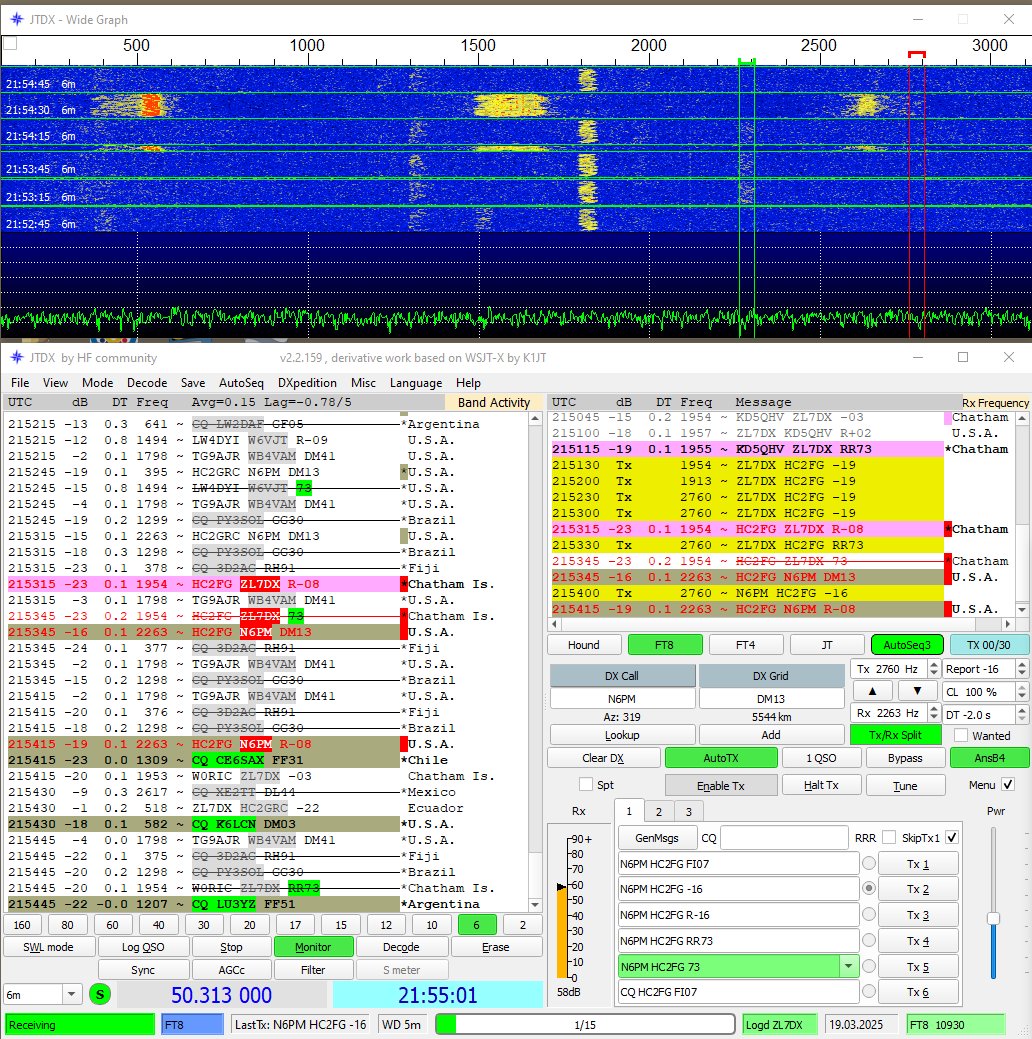Switch to message tab 3
The image size is (1032, 1039).
tap(689, 811)
